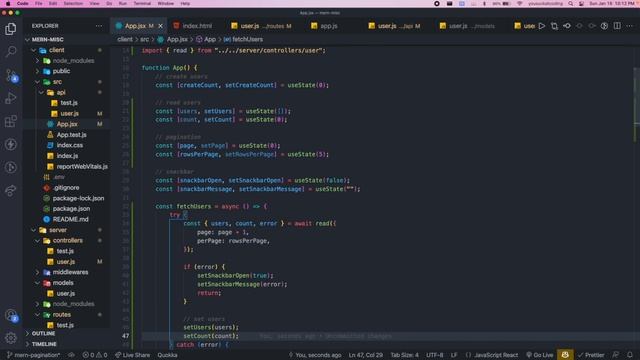Open macOS Spotlight search icon
This screenshot has width=640, height=360.
pyautogui.click(x=571, y=4)
